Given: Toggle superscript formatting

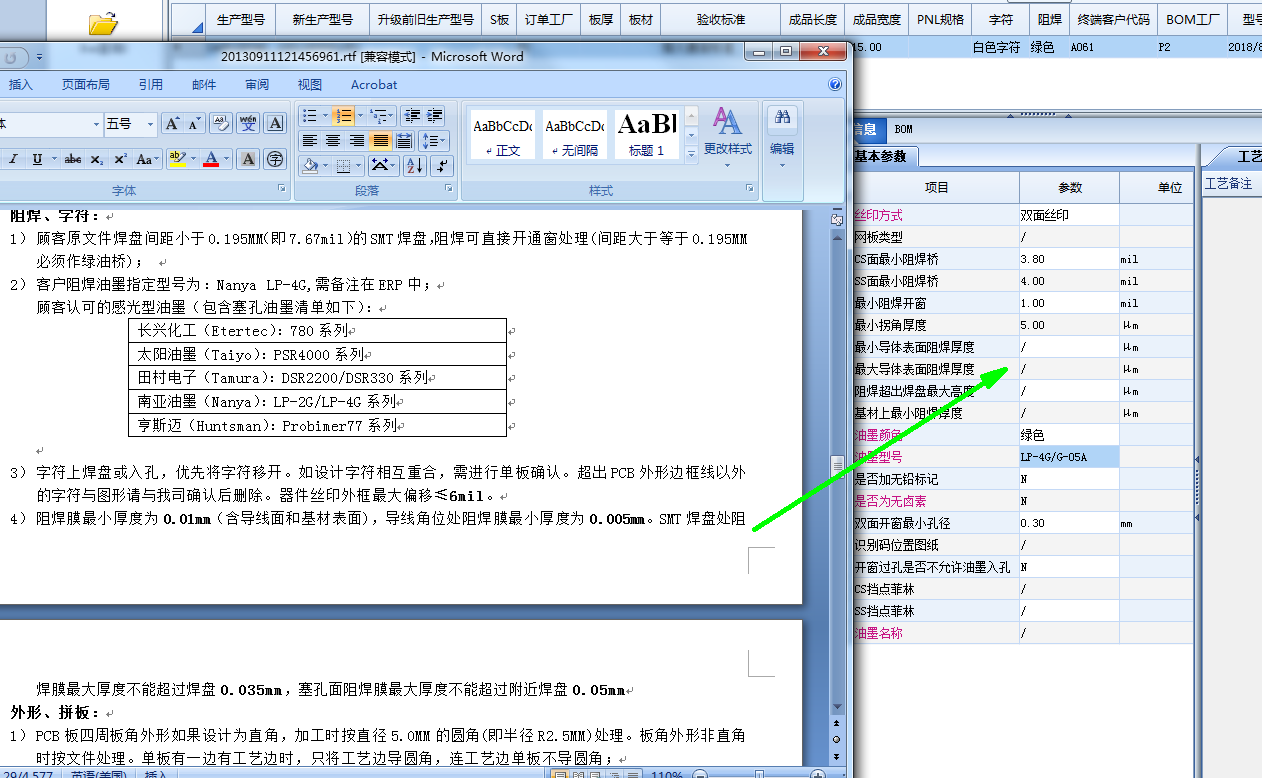Looking at the screenshot, I should pos(120,159).
